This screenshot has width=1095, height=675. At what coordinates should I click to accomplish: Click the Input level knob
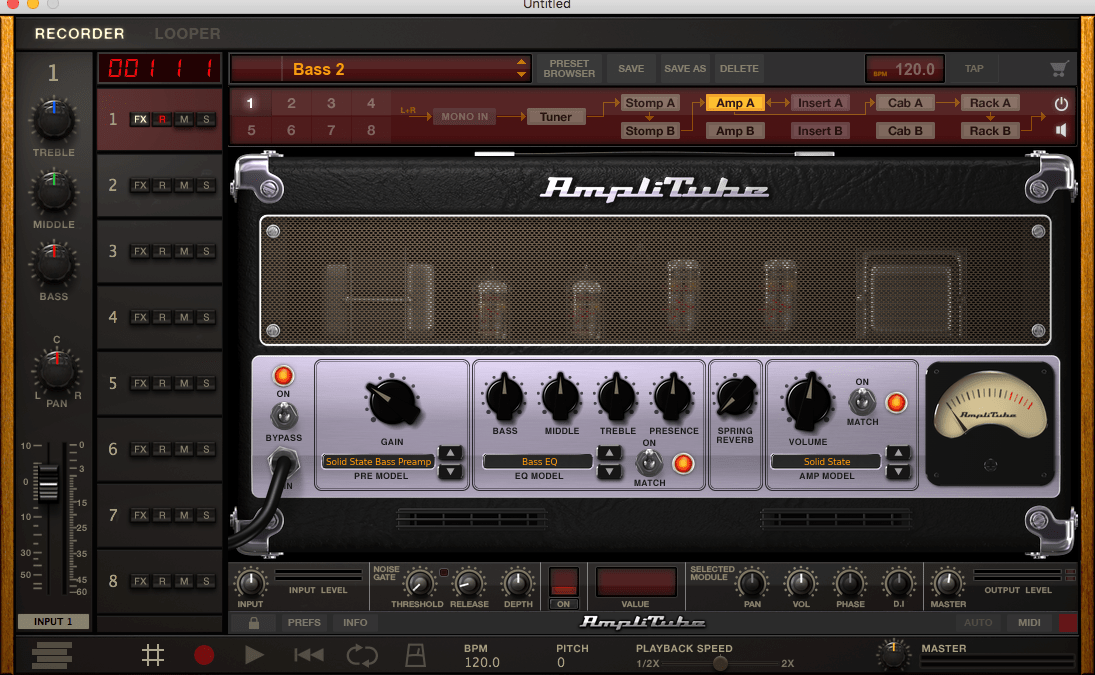pos(250,583)
